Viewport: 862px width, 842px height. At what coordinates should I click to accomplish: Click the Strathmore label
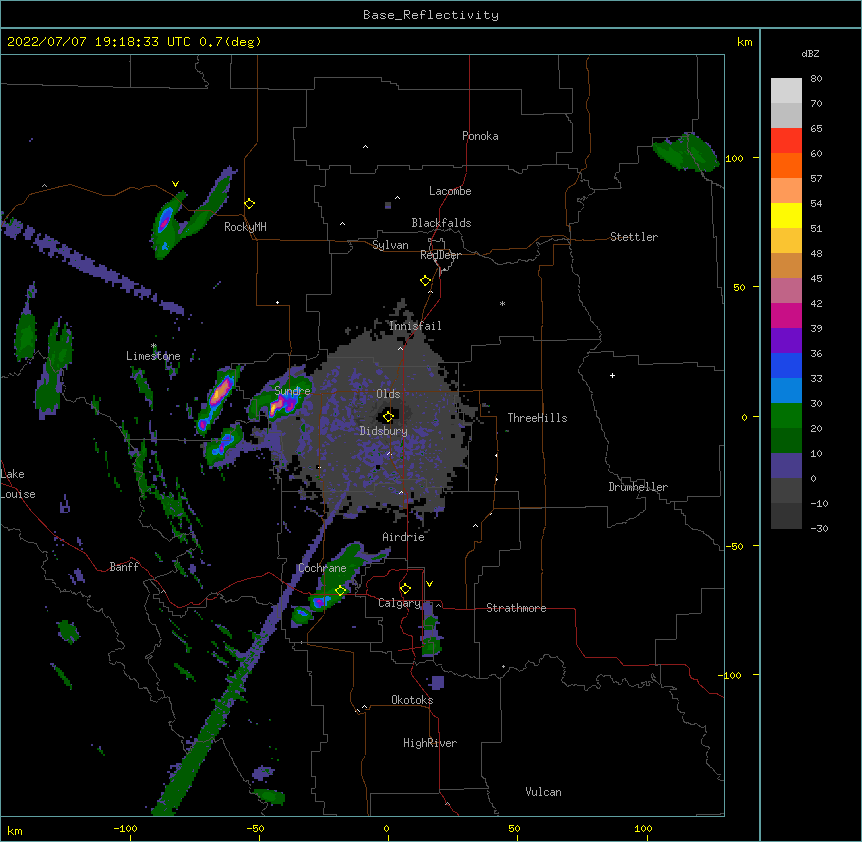pos(516,608)
